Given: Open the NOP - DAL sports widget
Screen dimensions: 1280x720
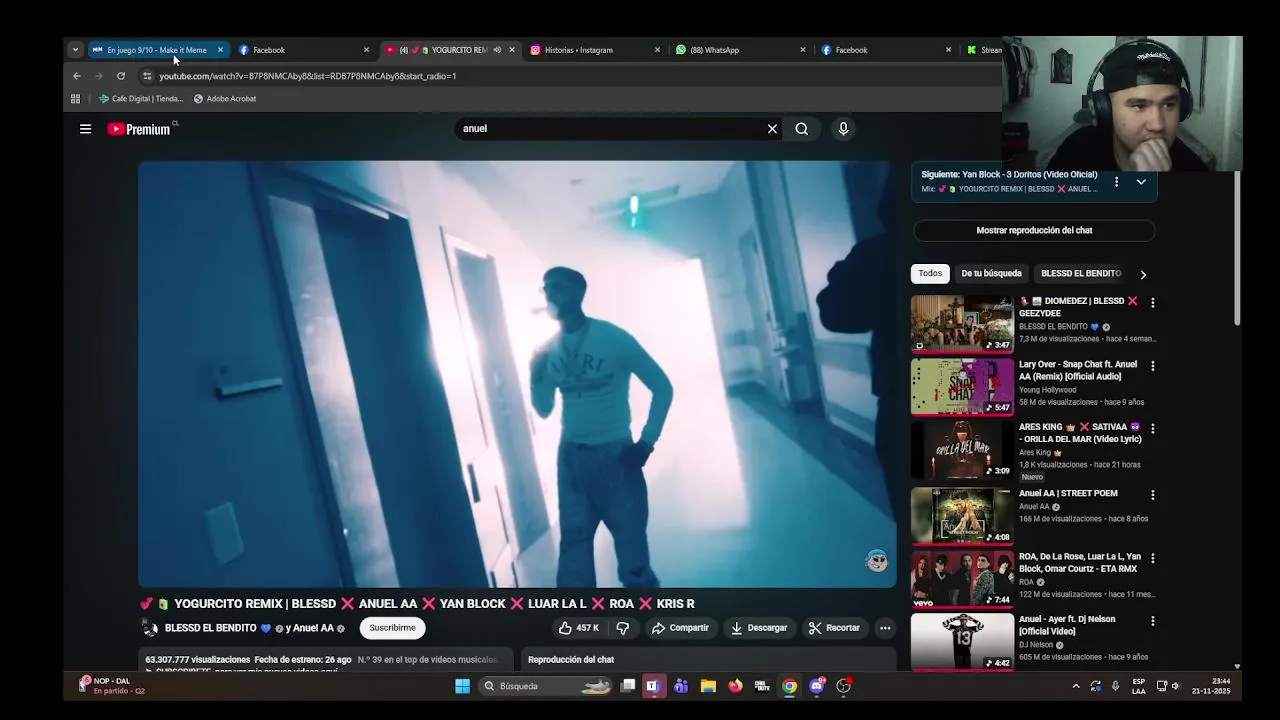Looking at the screenshot, I should click(x=112, y=686).
